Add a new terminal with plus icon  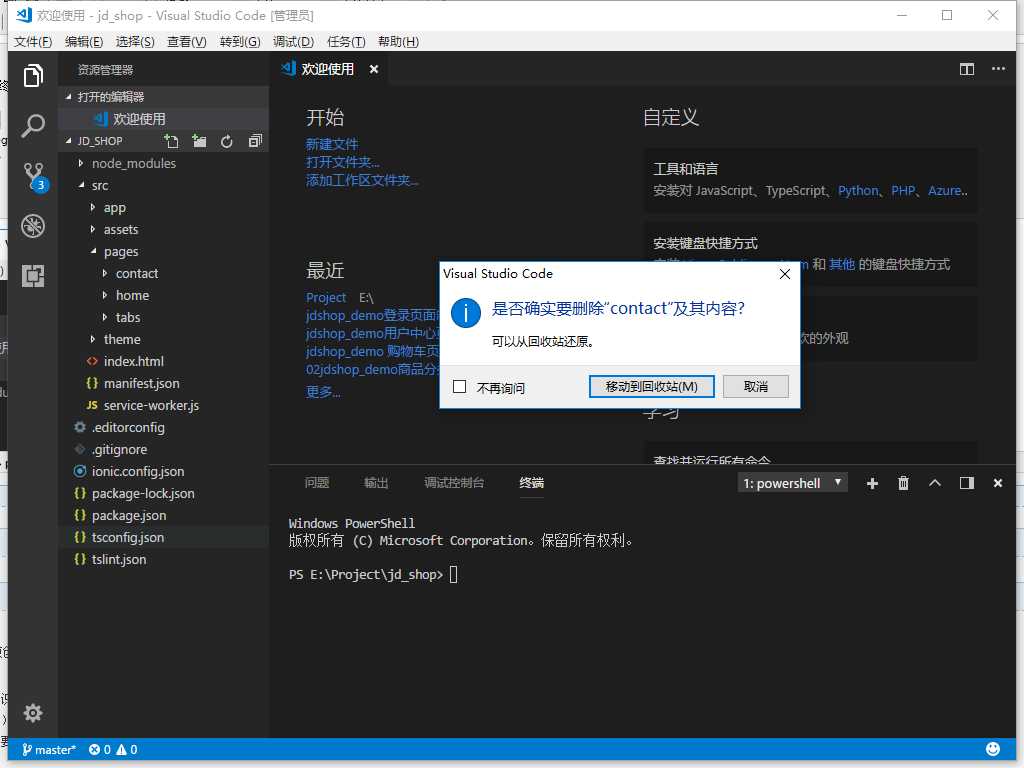coord(872,483)
